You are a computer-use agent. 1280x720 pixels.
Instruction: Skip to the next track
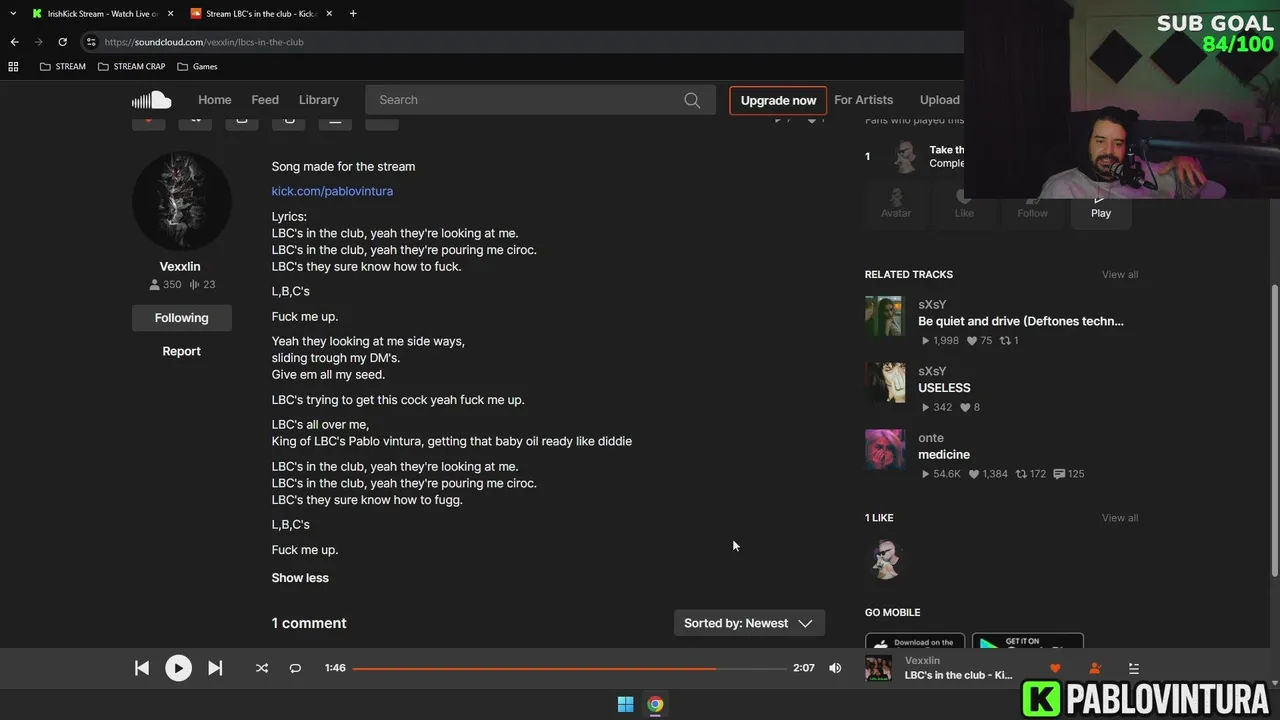tap(215, 668)
